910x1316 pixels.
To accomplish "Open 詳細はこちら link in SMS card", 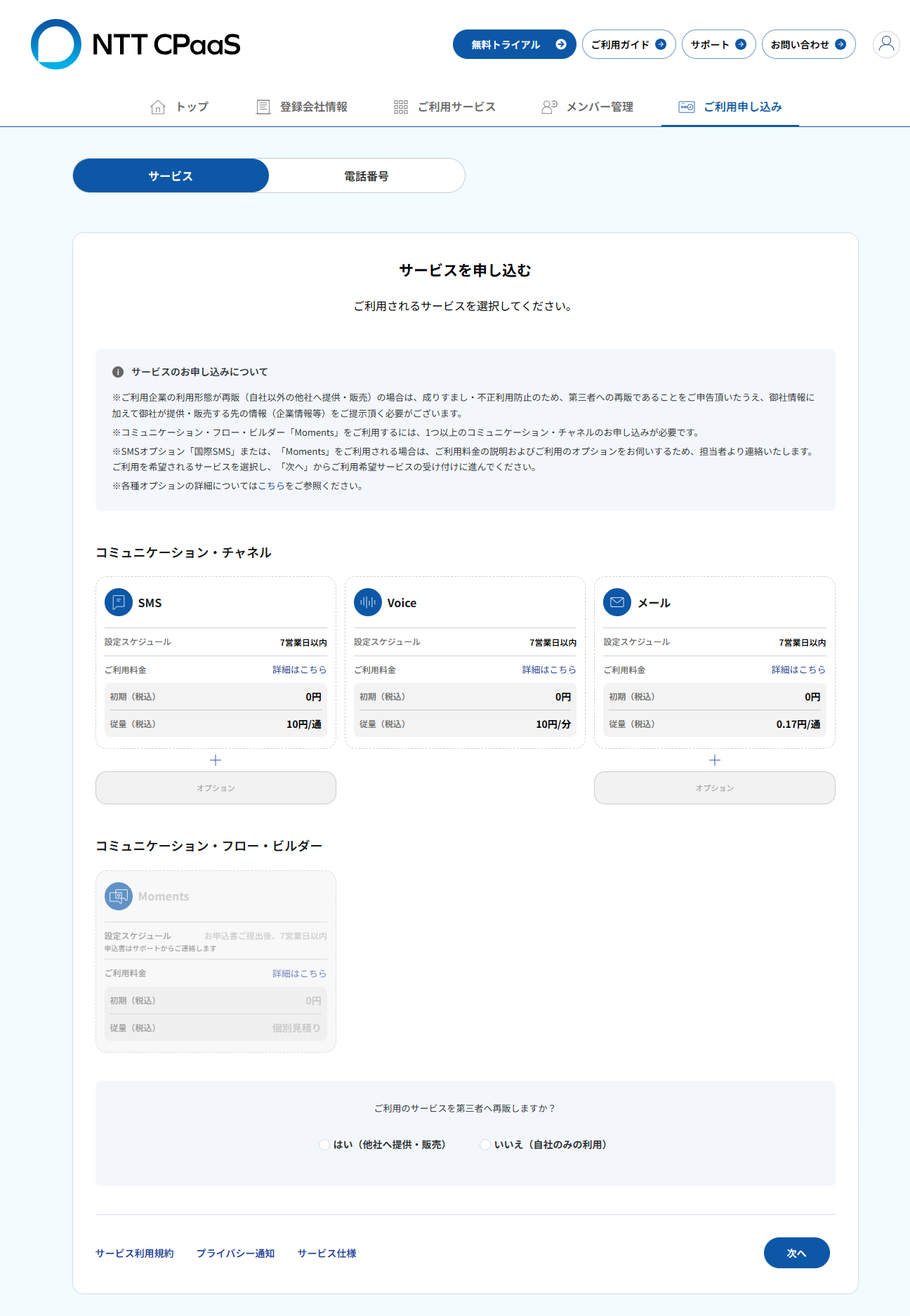I will pyautogui.click(x=300, y=670).
